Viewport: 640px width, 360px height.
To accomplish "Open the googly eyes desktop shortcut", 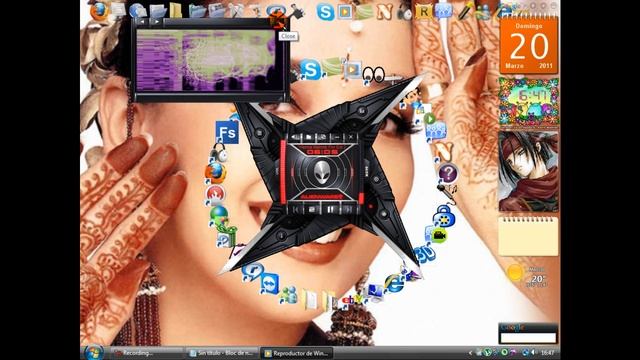I will tap(373, 75).
